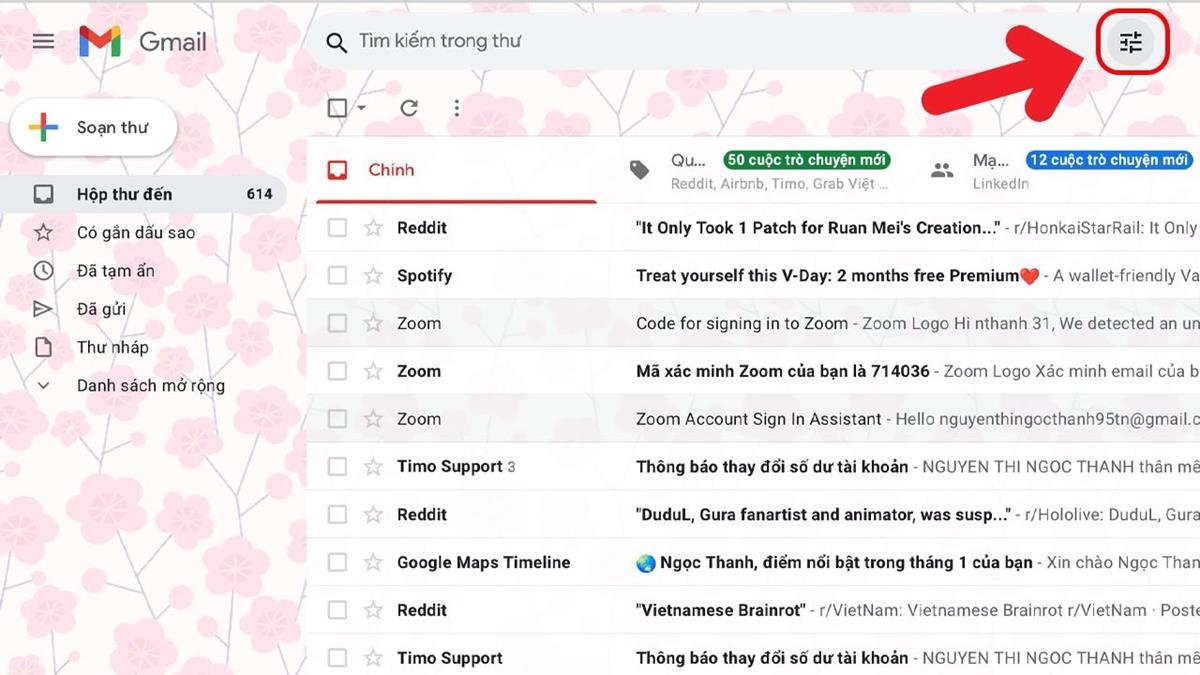Open the Hộp thư đến inbox folder
Screen dimensions: 1200x675
(124, 194)
